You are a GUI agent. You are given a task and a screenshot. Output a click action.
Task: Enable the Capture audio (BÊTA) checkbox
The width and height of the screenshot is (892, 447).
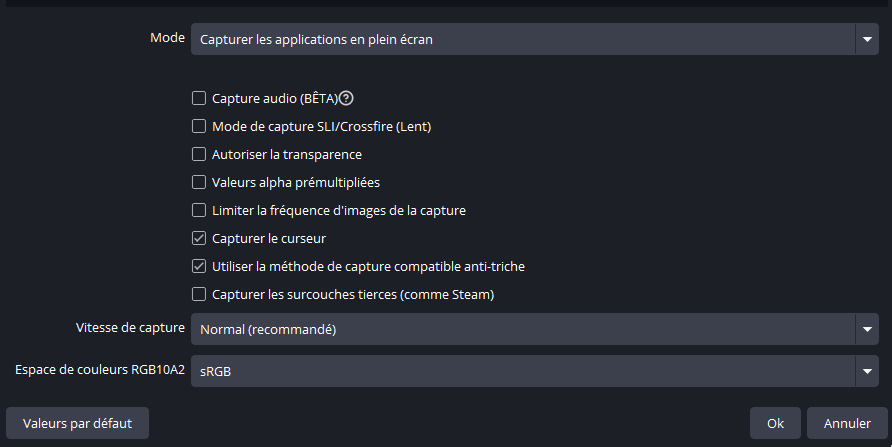click(199, 99)
